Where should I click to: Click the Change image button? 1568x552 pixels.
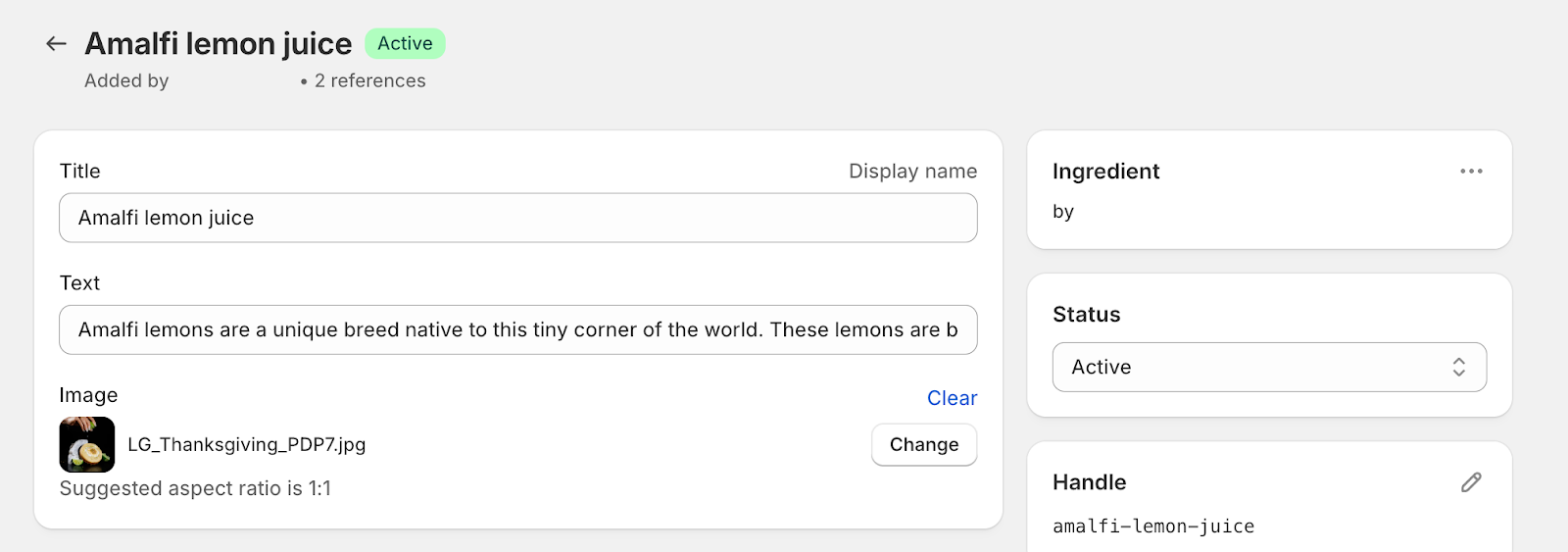tap(924, 444)
